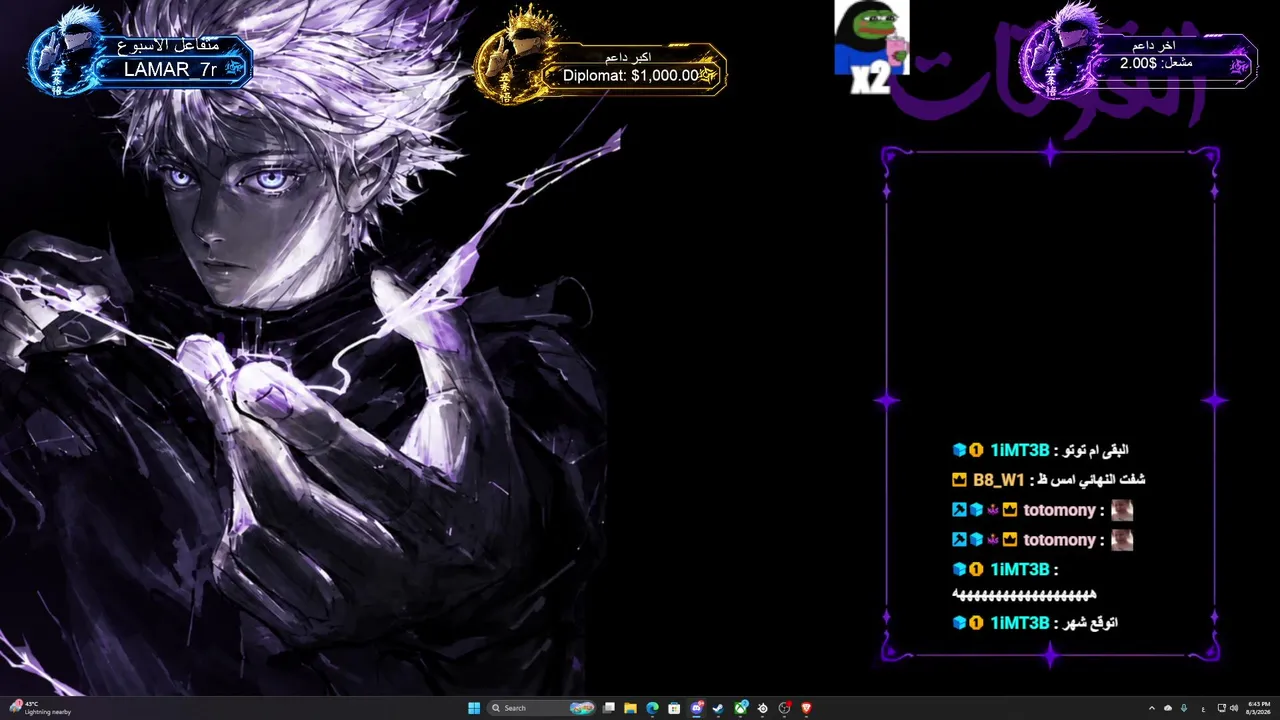1280x720 pixels.
Task: Click the "Diplomat: $1,000.00" top supporter text
Action: [x=632, y=75]
